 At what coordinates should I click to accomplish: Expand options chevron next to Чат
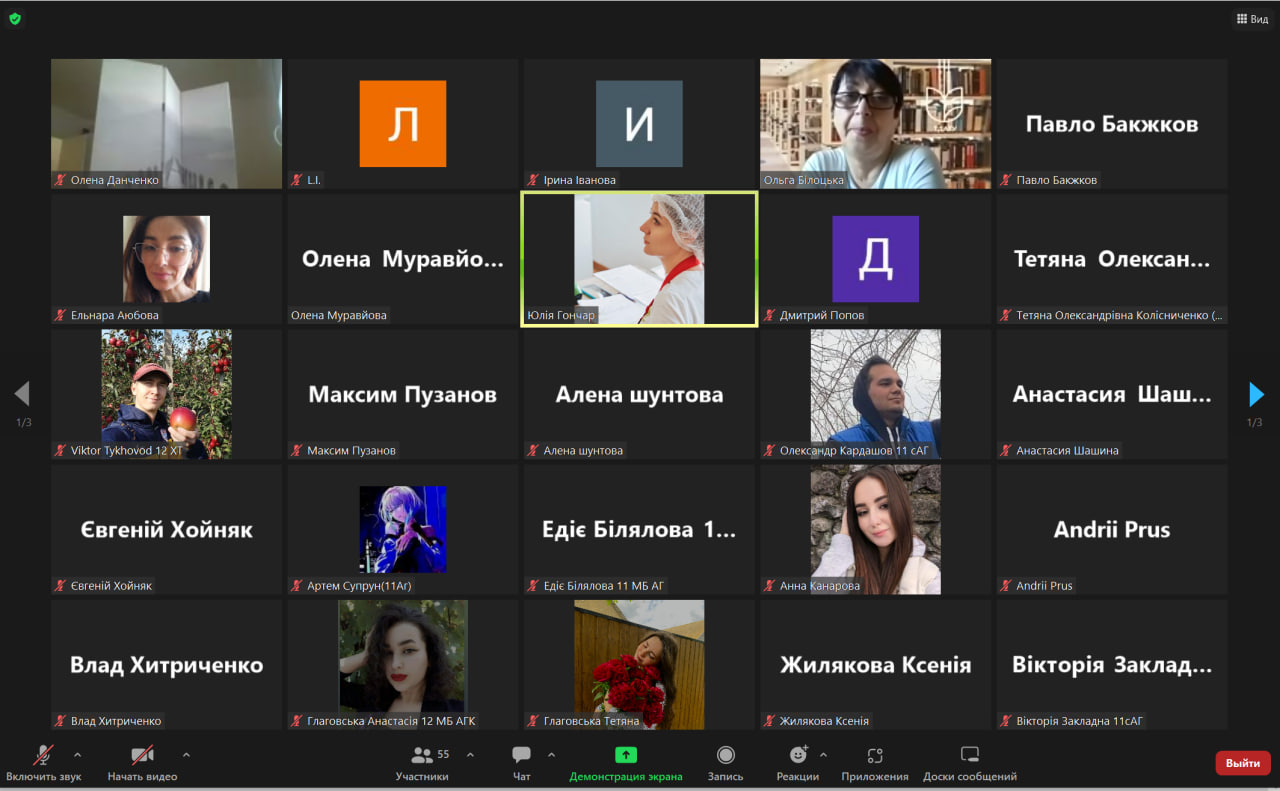tap(551, 755)
